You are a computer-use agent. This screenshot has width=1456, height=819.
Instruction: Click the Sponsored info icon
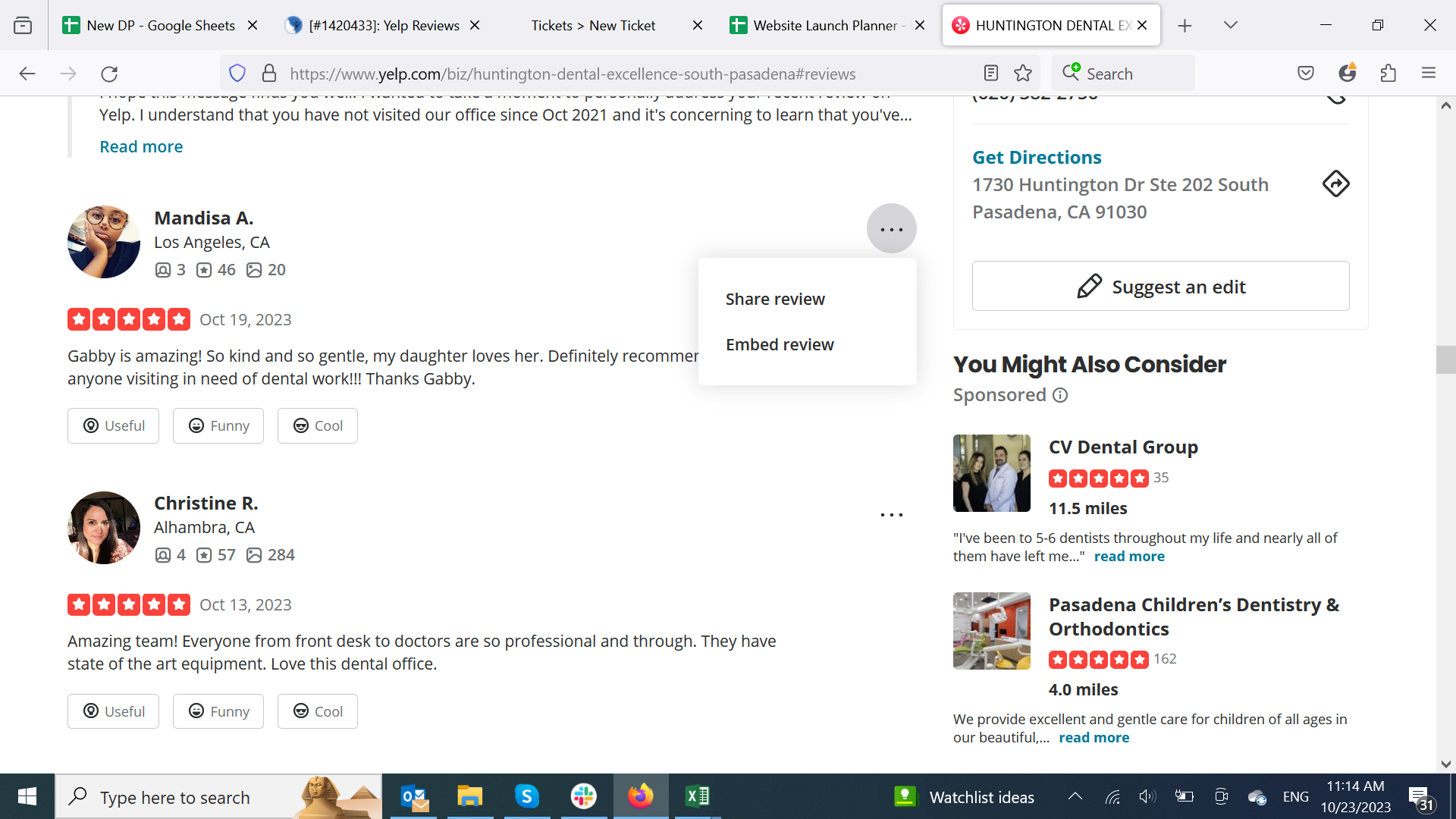(x=1060, y=395)
